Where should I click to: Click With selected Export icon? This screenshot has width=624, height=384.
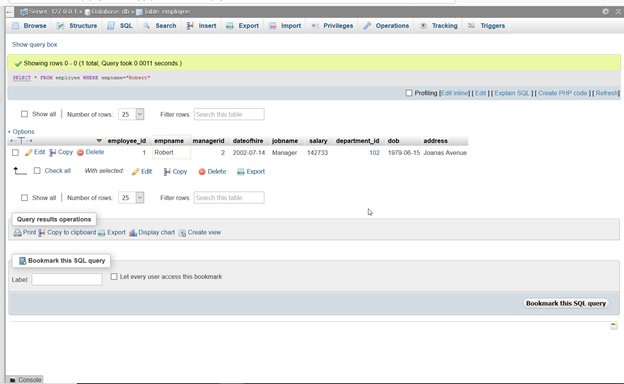240,172
